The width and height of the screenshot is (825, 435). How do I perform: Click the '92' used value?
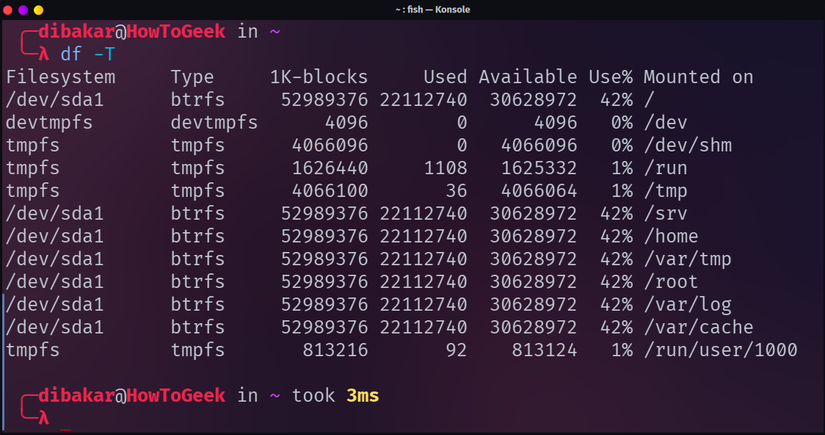click(x=456, y=350)
